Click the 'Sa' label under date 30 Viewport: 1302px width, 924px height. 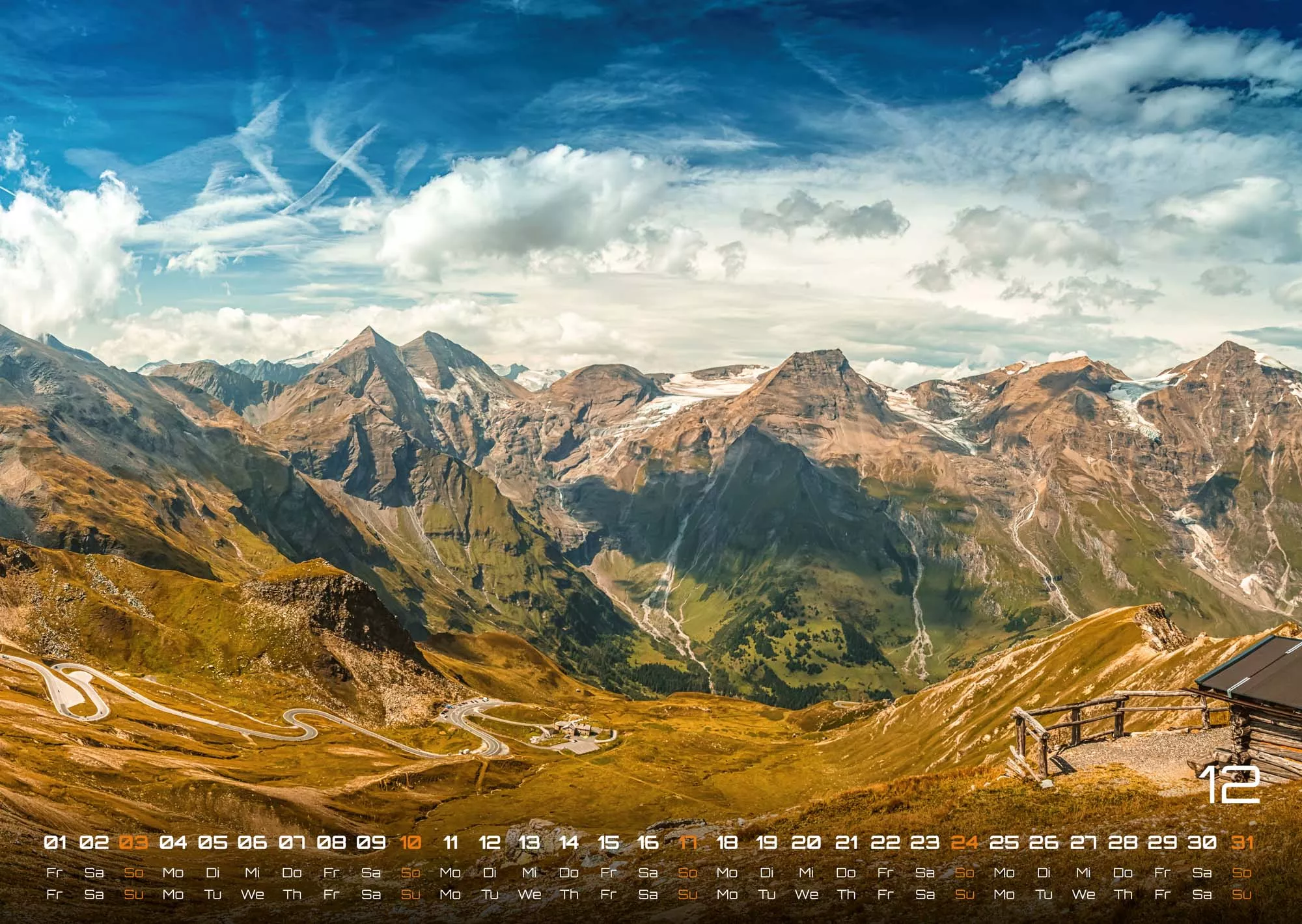1202,873
